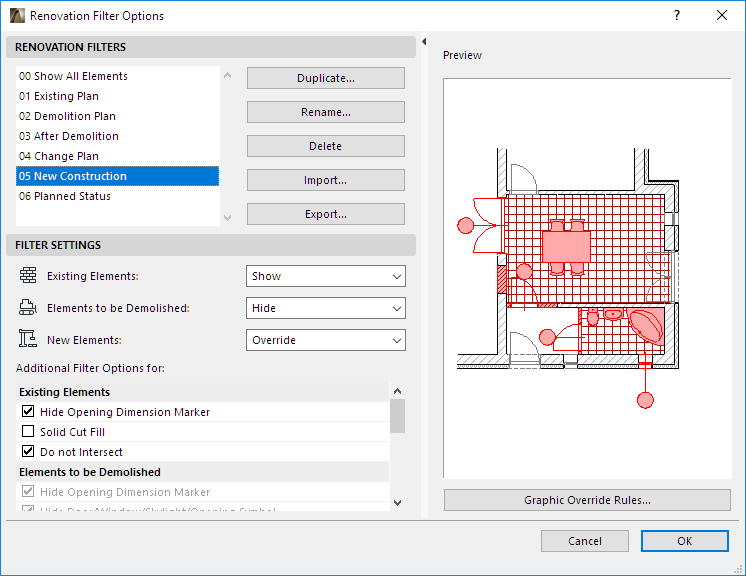Select the 06 Planned Status filter
Viewport: 746px width, 576px height.
(65, 196)
